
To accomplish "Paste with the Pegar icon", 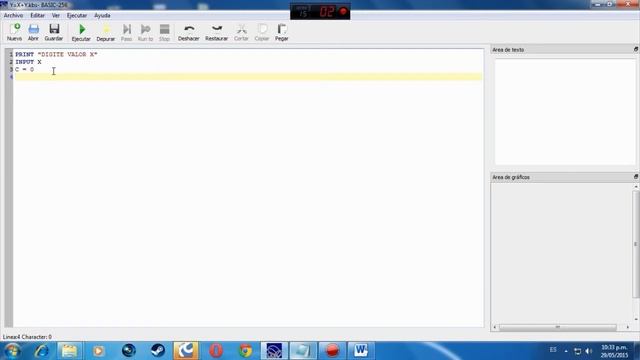I will pos(282,32).
